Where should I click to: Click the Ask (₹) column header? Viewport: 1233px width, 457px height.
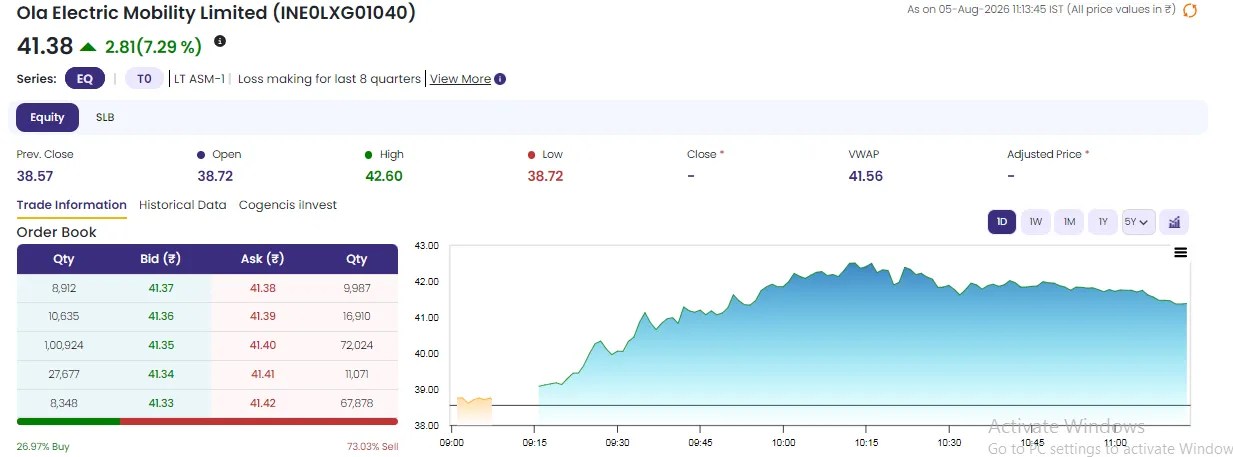tap(262, 259)
